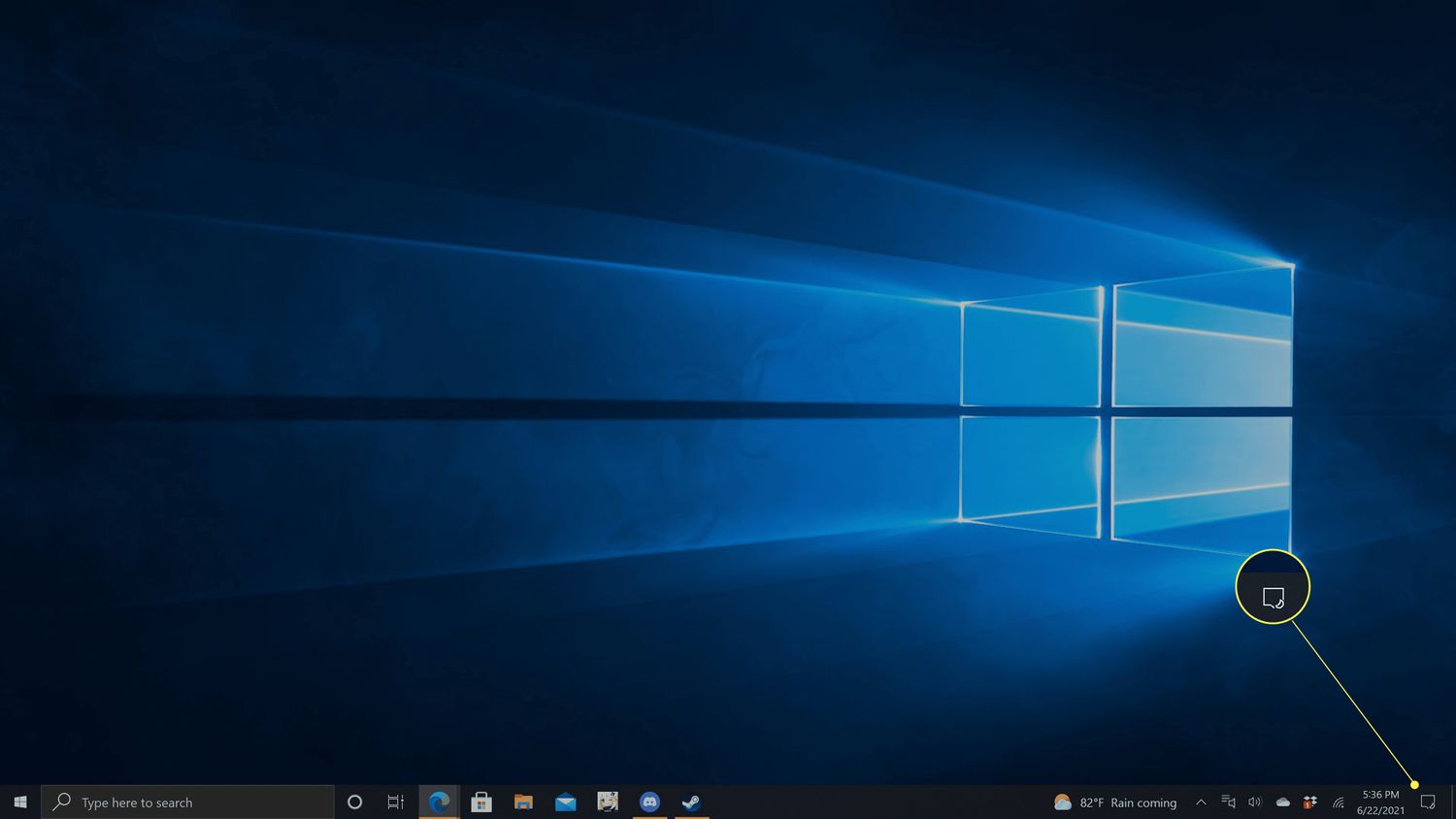Show Wi-Fi networks from the tray icon

click(1338, 803)
